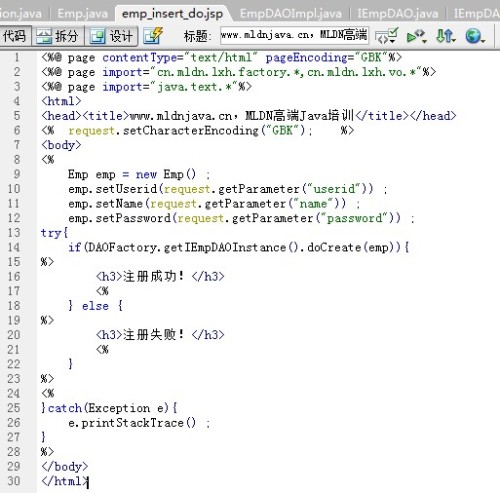Open the Emp.java tab
Viewport: 500px width, 493px height.
[x=82, y=14]
